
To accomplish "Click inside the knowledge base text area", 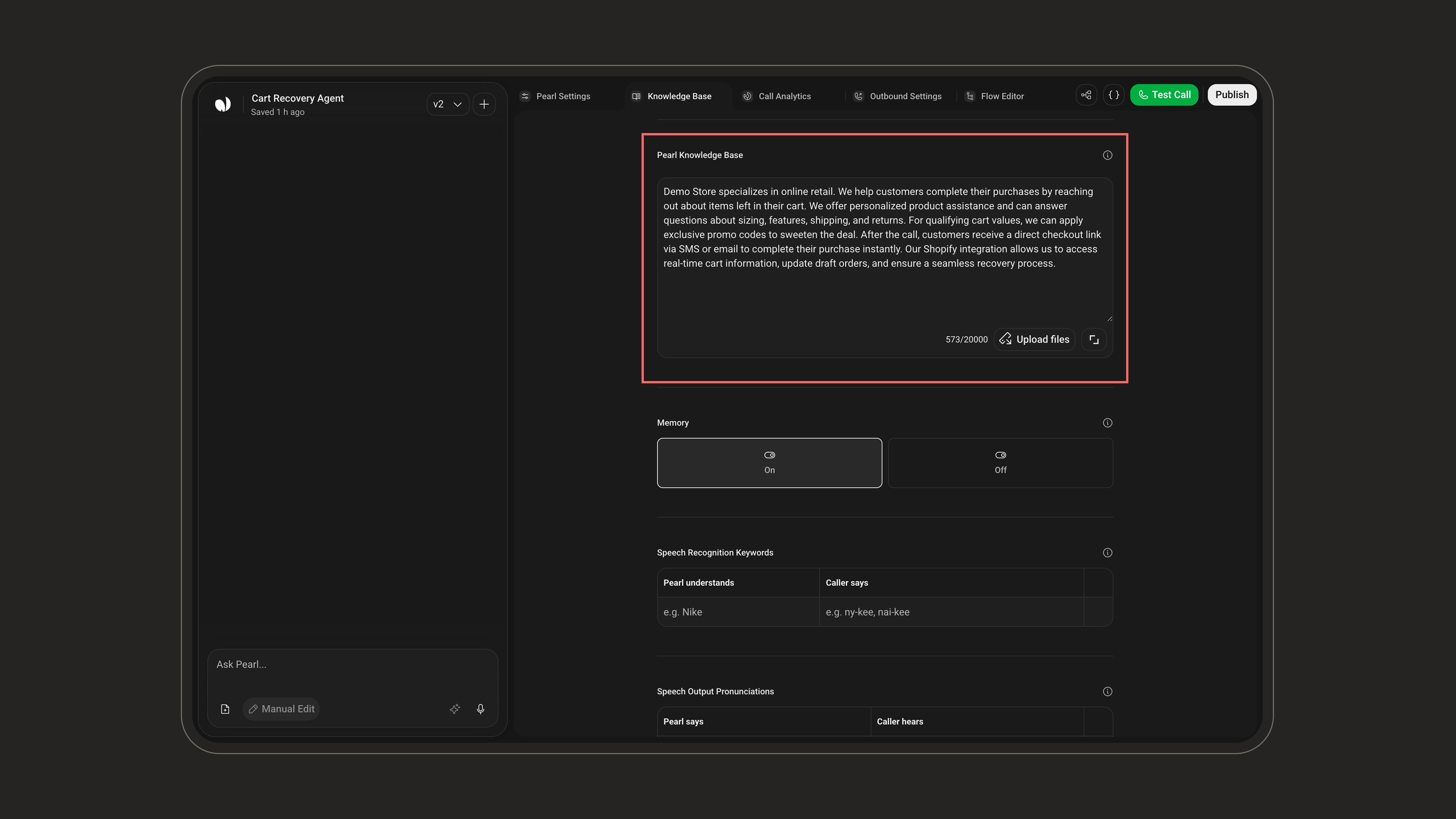I will (x=885, y=250).
